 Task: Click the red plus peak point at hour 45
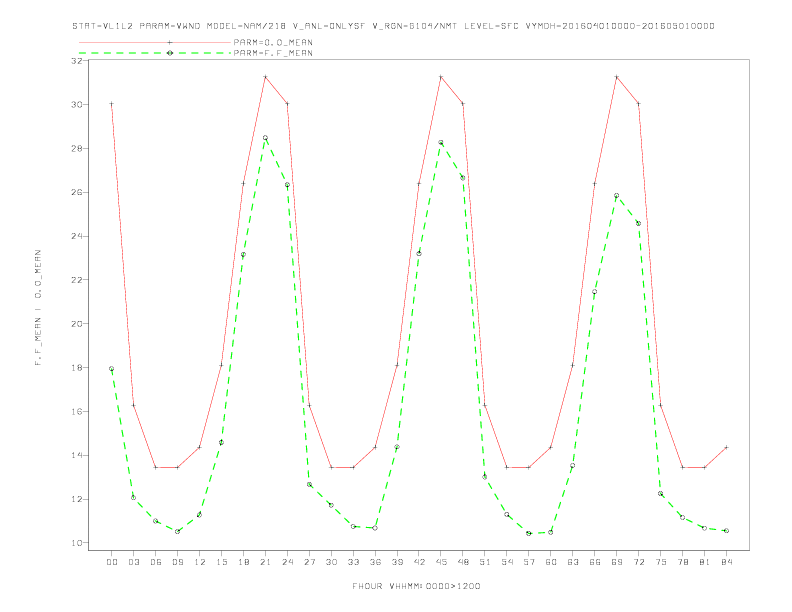click(x=440, y=77)
